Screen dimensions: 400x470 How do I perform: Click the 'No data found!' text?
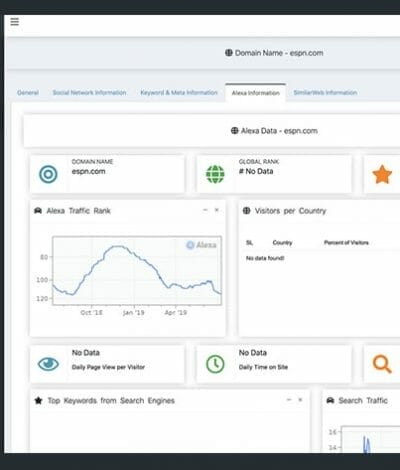[x=265, y=258]
